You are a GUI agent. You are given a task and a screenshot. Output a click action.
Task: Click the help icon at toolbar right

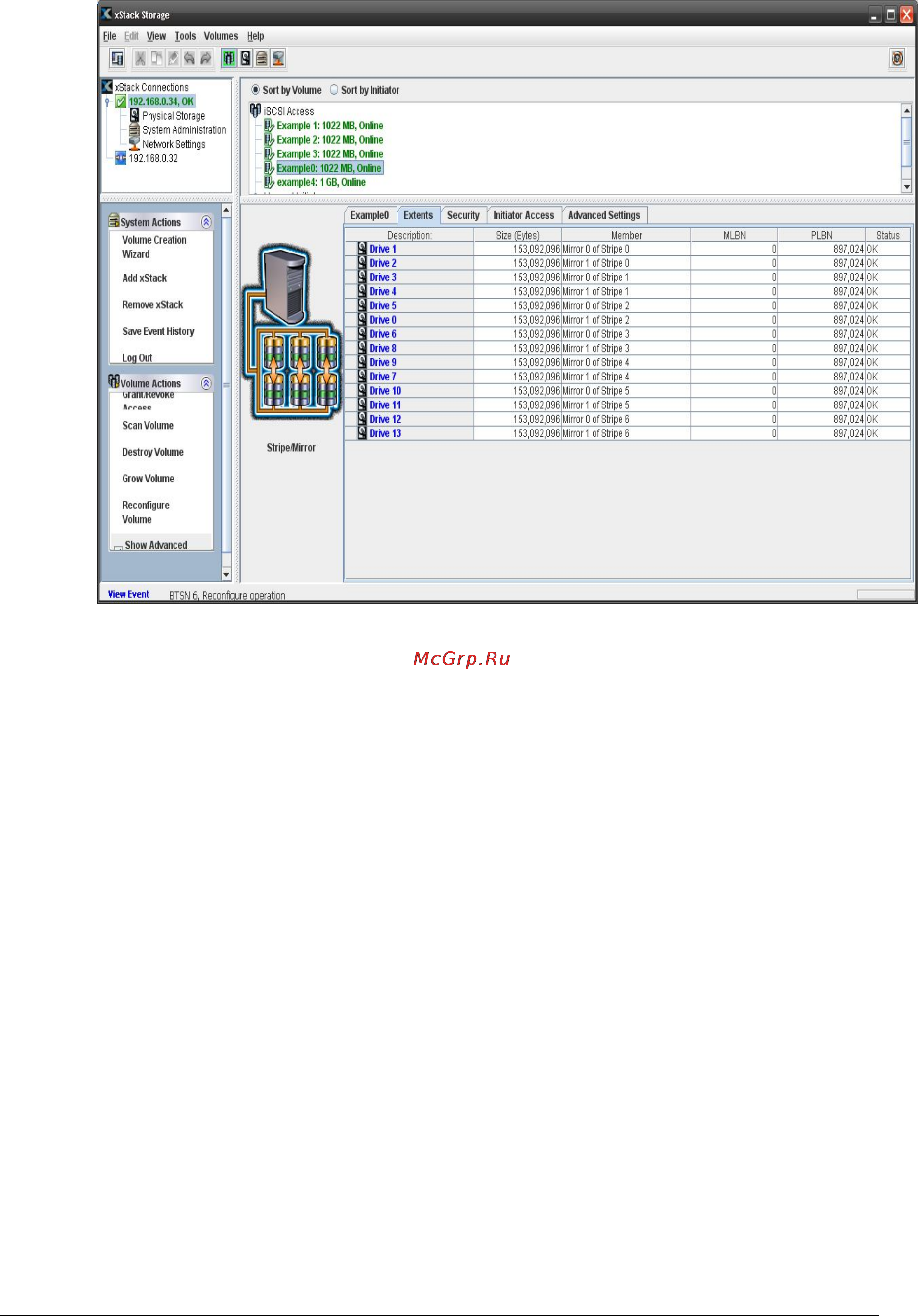[897, 58]
